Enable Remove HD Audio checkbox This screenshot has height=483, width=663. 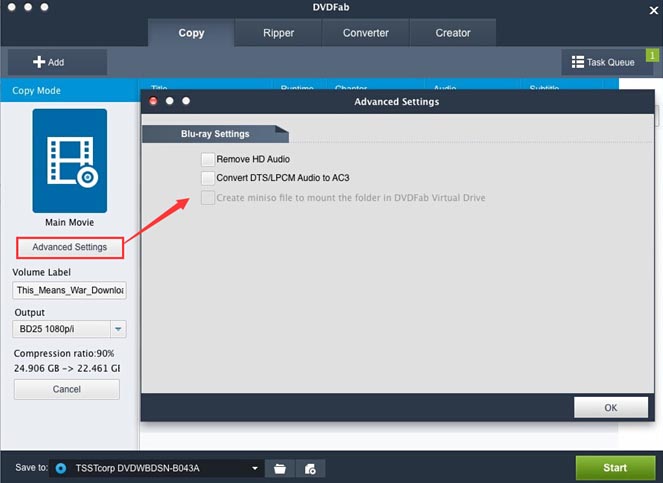pos(208,159)
